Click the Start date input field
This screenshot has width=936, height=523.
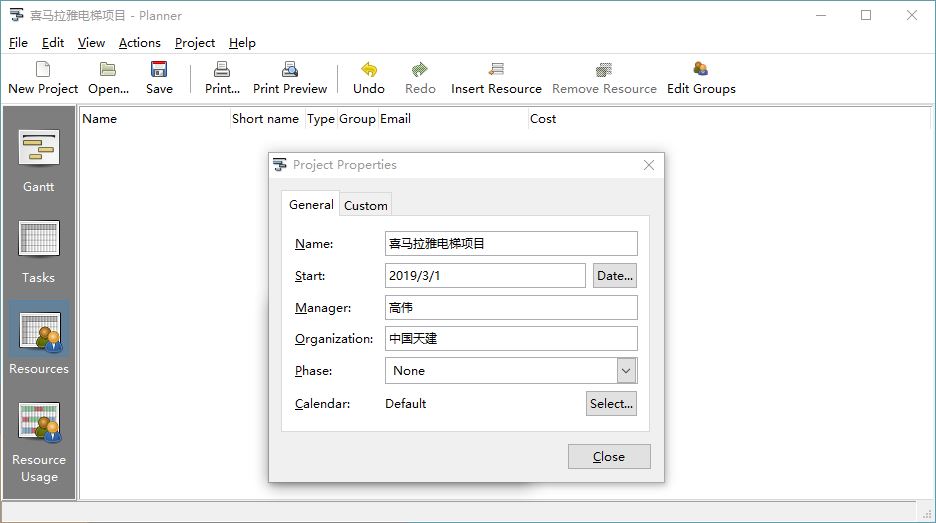485,276
